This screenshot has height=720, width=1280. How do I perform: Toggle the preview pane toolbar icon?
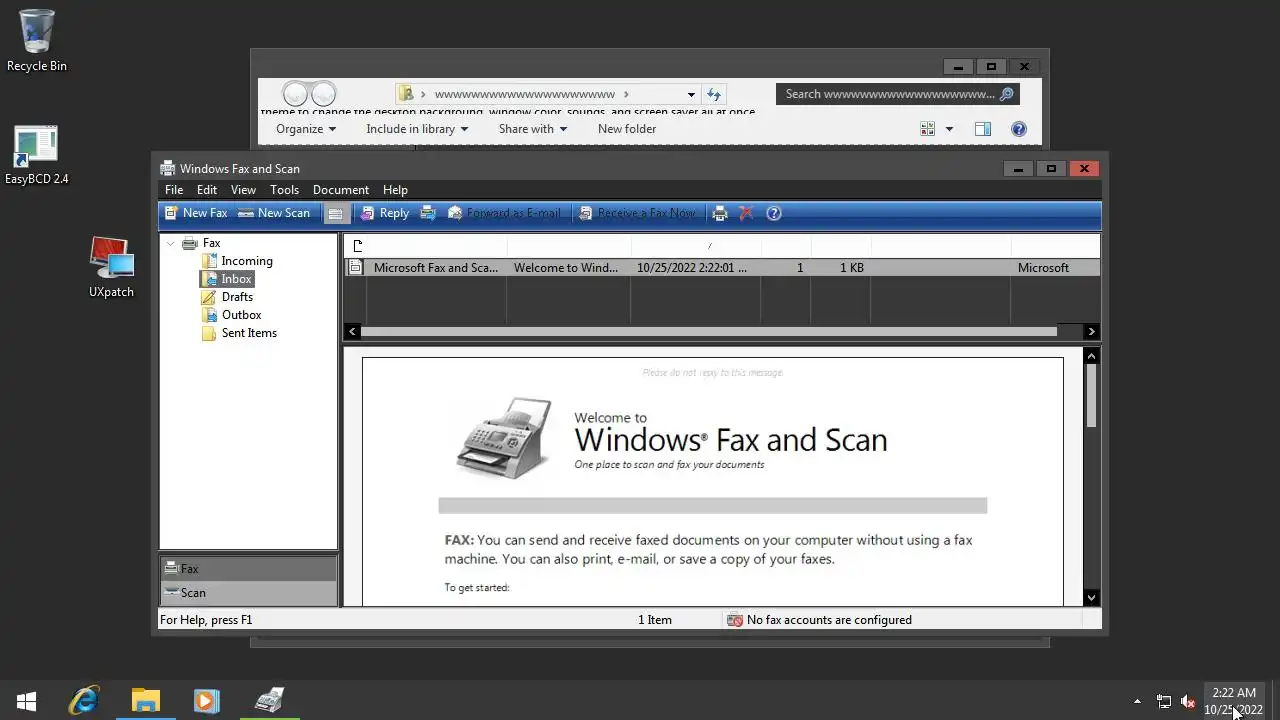[336, 213]
